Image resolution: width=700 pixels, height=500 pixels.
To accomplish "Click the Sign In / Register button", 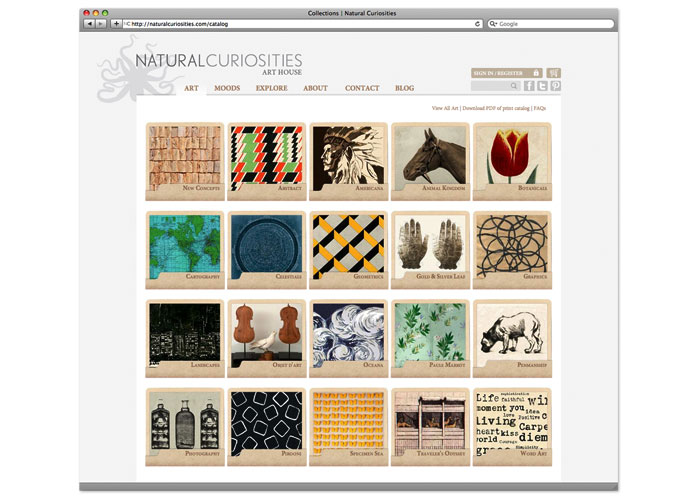I will (x=507, y=73).
